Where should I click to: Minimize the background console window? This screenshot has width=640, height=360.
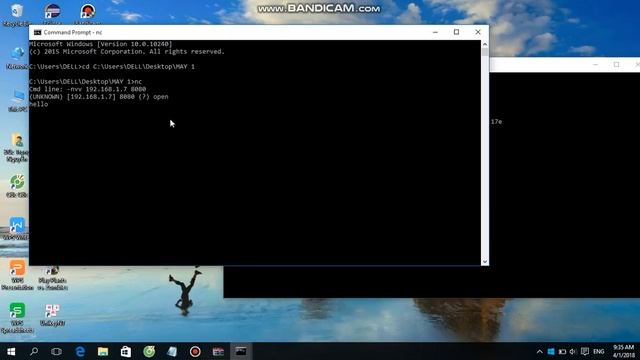click(596, 64)
